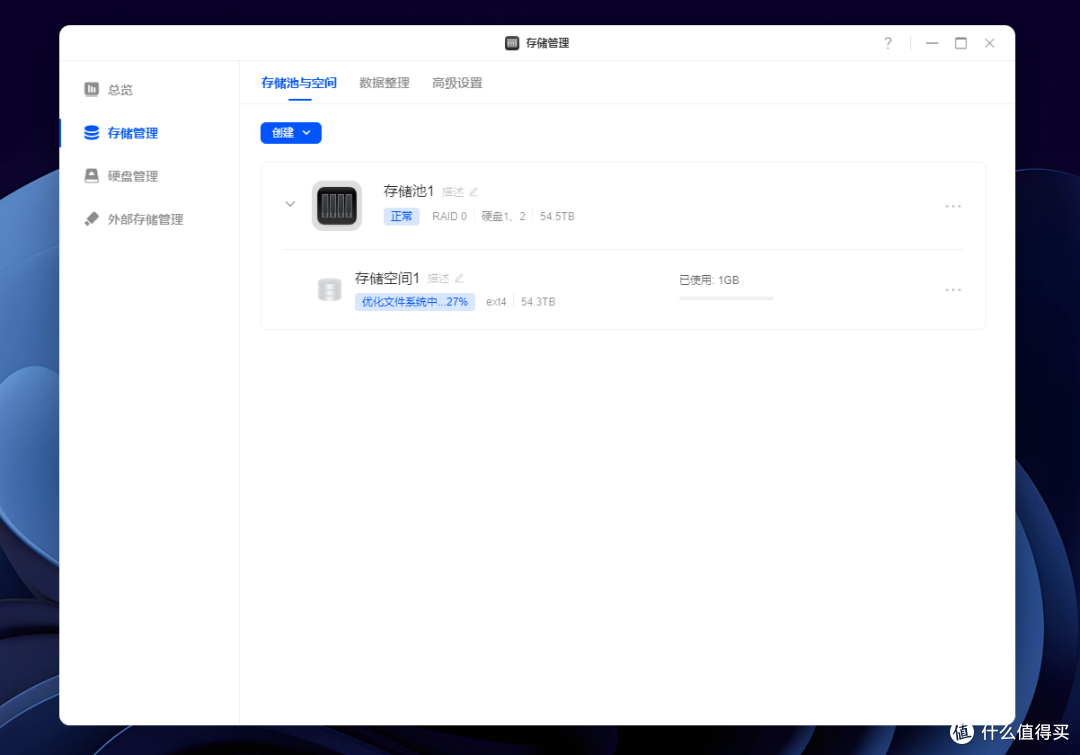Viewport: 1080px width, 755px height.
Task: Click the 存储空间1 volume cylinder icon
Action: [x=329, y=289]
